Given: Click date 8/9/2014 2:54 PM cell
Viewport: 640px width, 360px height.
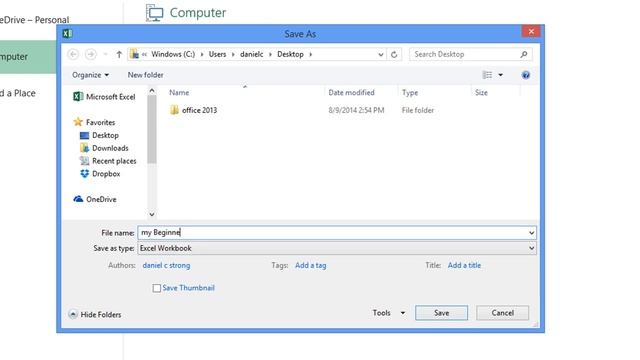Looking at the screenshot, I should pyautogui.click(x=356, y=110).
